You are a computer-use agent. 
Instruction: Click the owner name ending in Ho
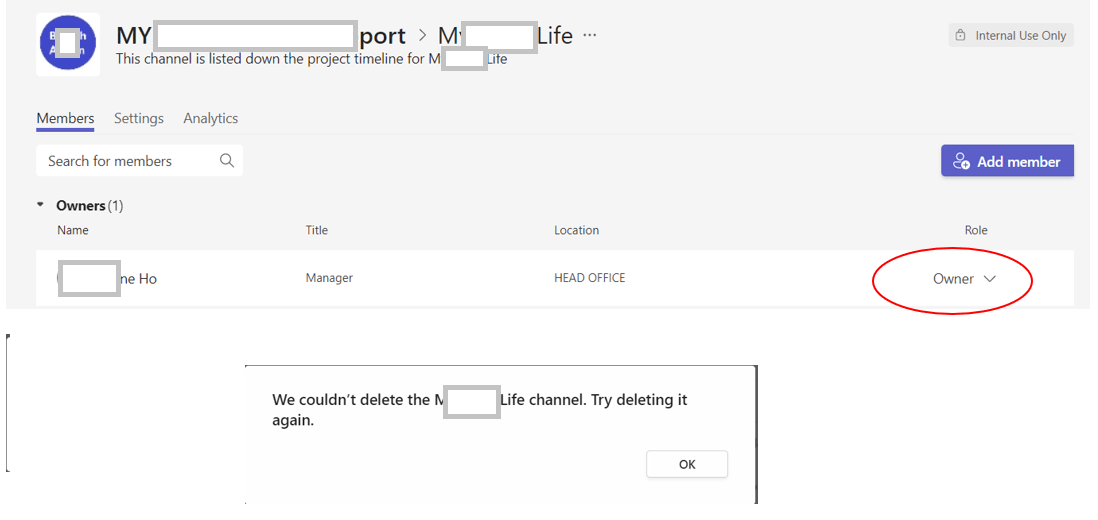107,279
